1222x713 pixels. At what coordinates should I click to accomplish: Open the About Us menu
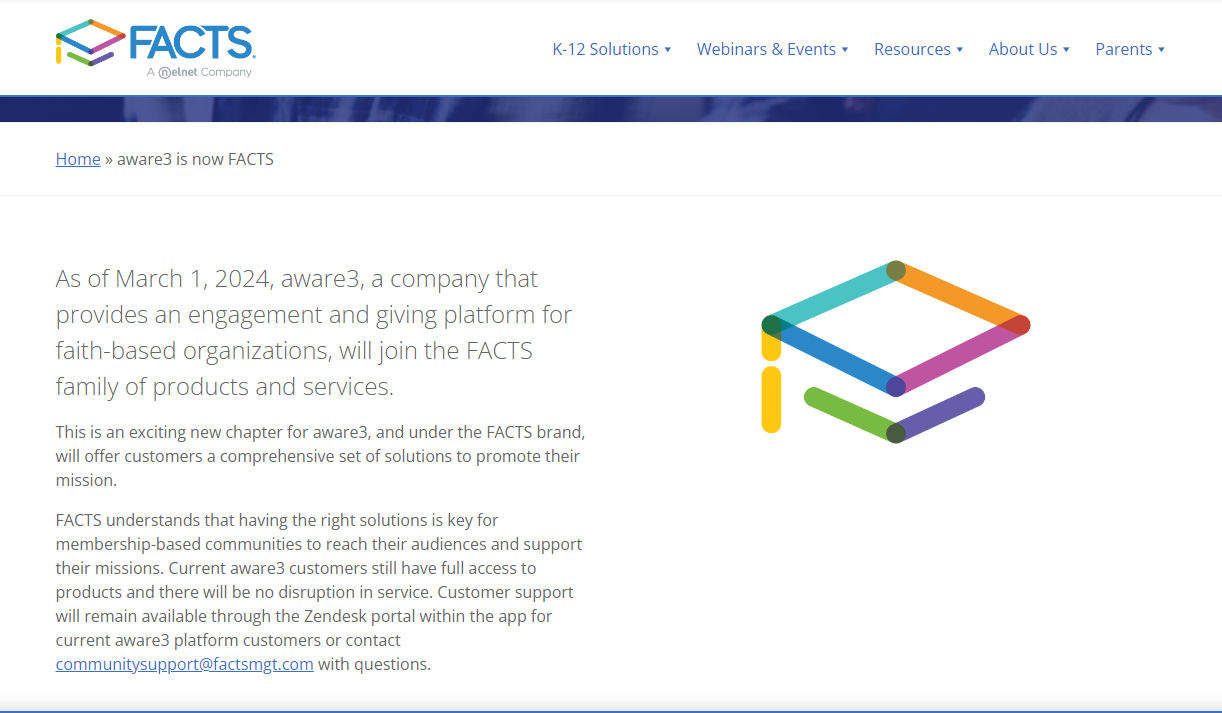pos(1022,49)
